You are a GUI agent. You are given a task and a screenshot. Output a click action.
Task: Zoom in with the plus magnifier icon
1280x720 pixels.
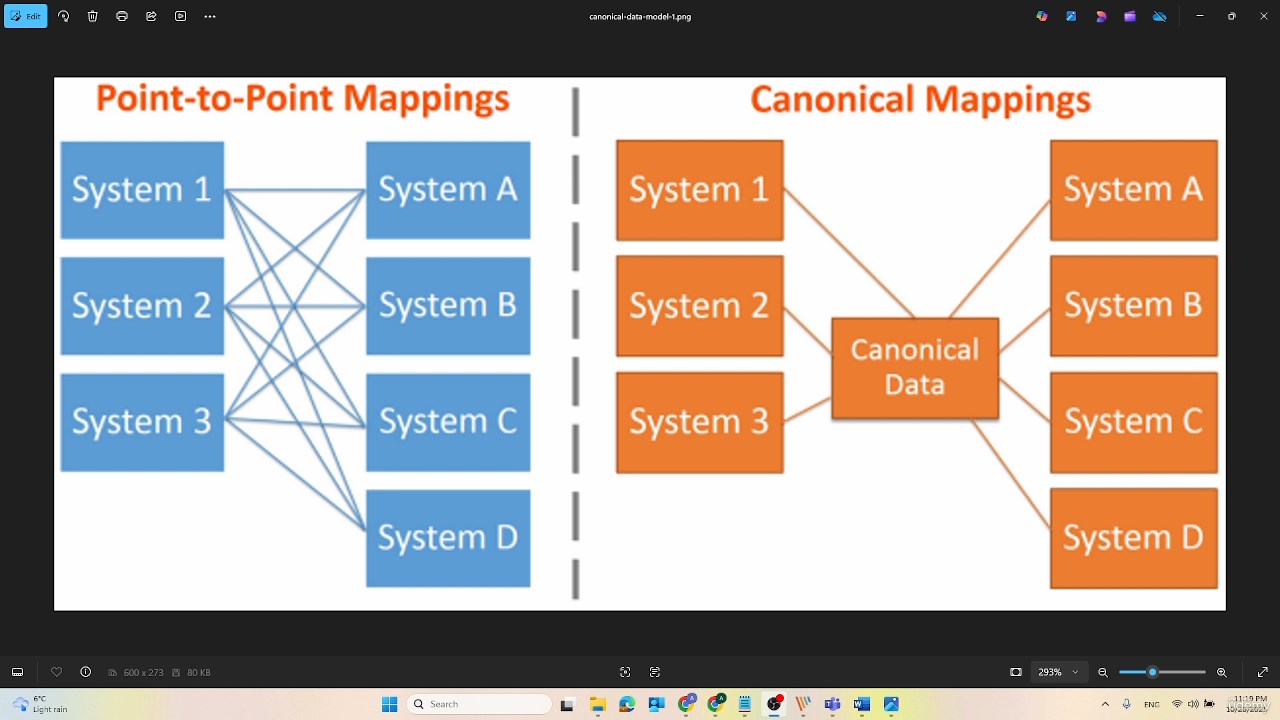pyautogui.click(x=1222, y=672)
